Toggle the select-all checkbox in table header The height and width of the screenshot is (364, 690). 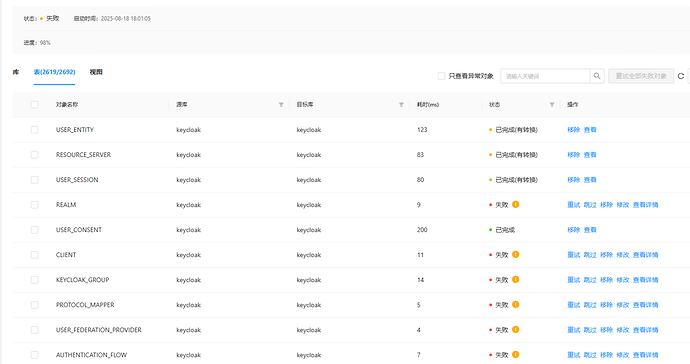(34, 105)
